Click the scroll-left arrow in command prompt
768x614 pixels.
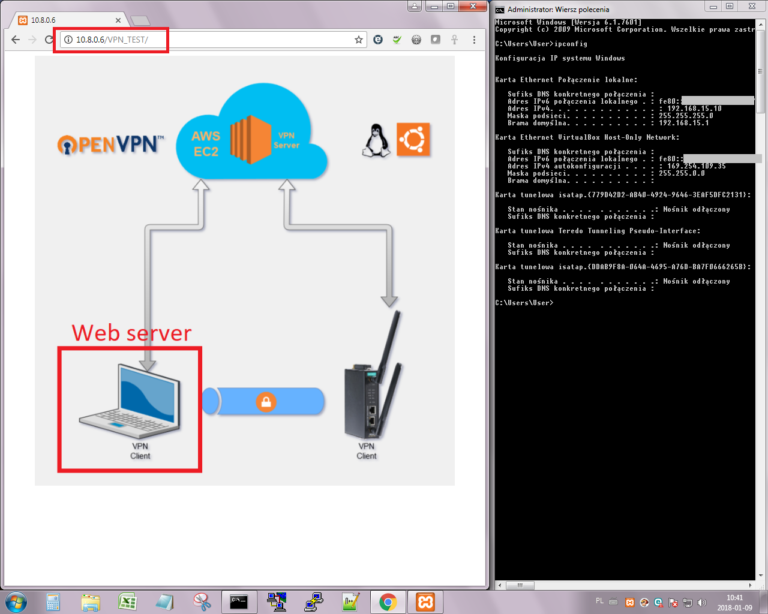[500, 585]
